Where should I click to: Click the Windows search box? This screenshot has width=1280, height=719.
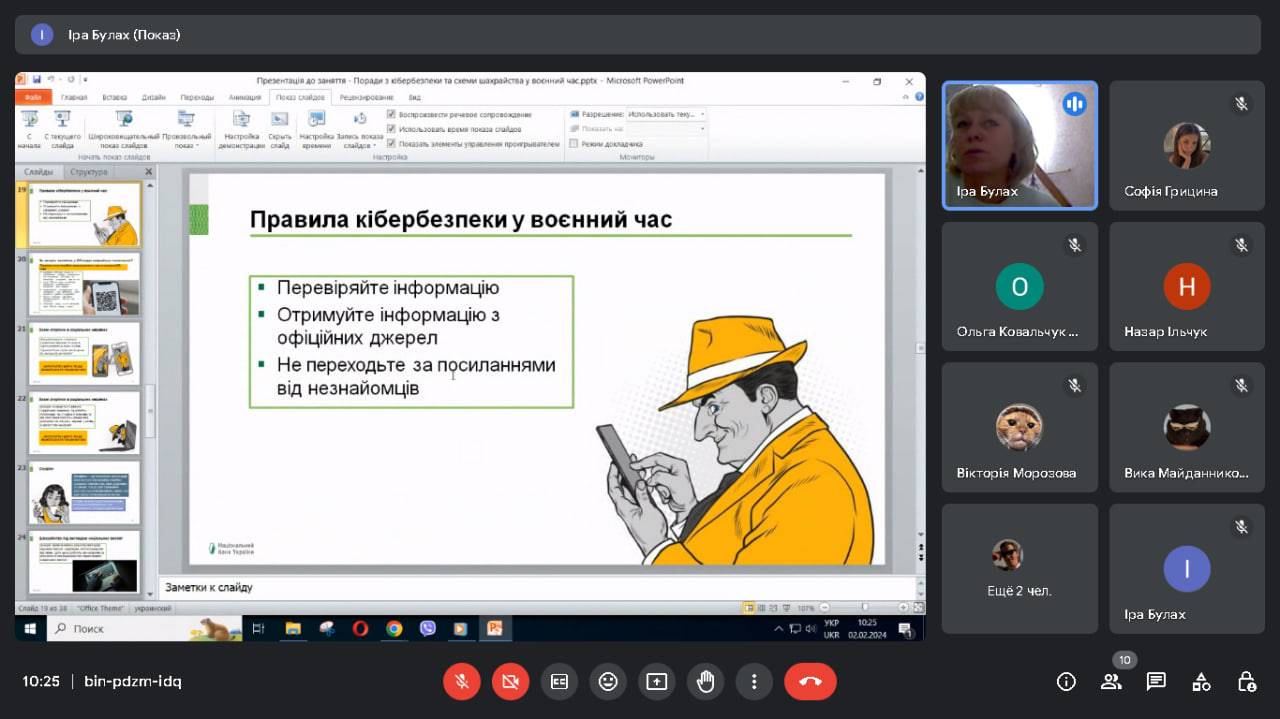click(145, 629)
